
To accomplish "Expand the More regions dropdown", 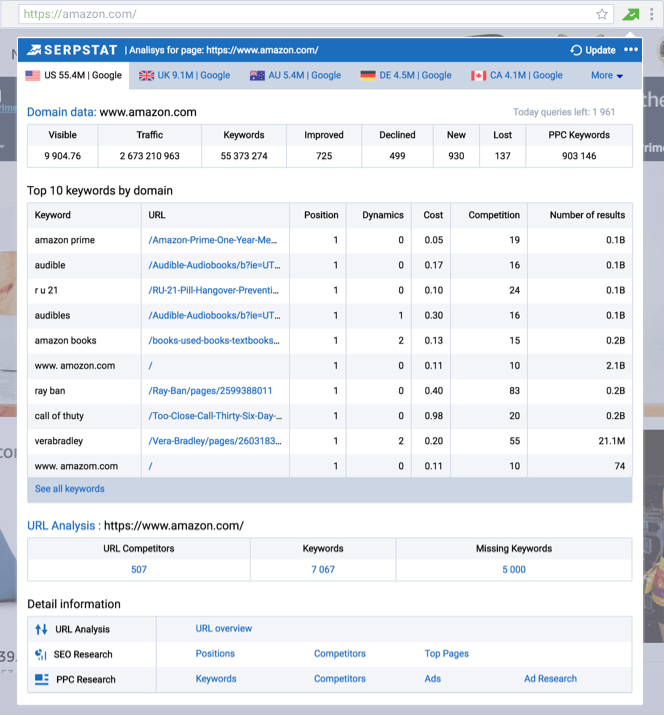I will click(x=606, y=75).
